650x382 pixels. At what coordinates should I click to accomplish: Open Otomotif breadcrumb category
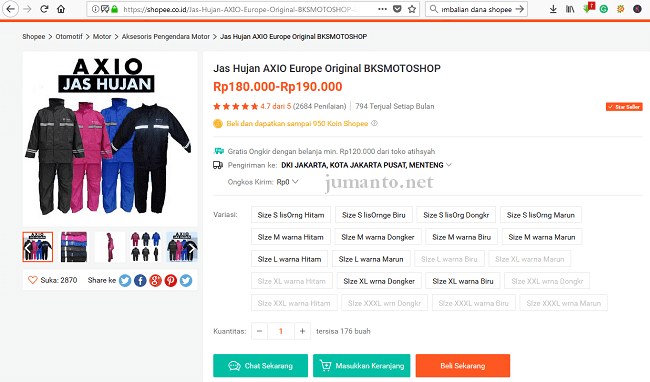click(69, 36)
